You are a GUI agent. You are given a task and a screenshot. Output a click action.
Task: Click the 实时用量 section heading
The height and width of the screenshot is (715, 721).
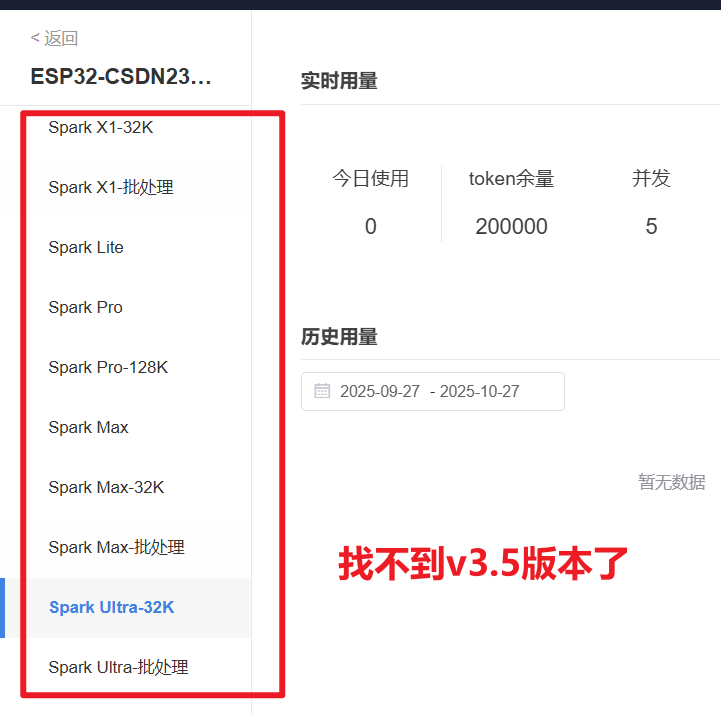pyautogui.click(x=339, y=81)
